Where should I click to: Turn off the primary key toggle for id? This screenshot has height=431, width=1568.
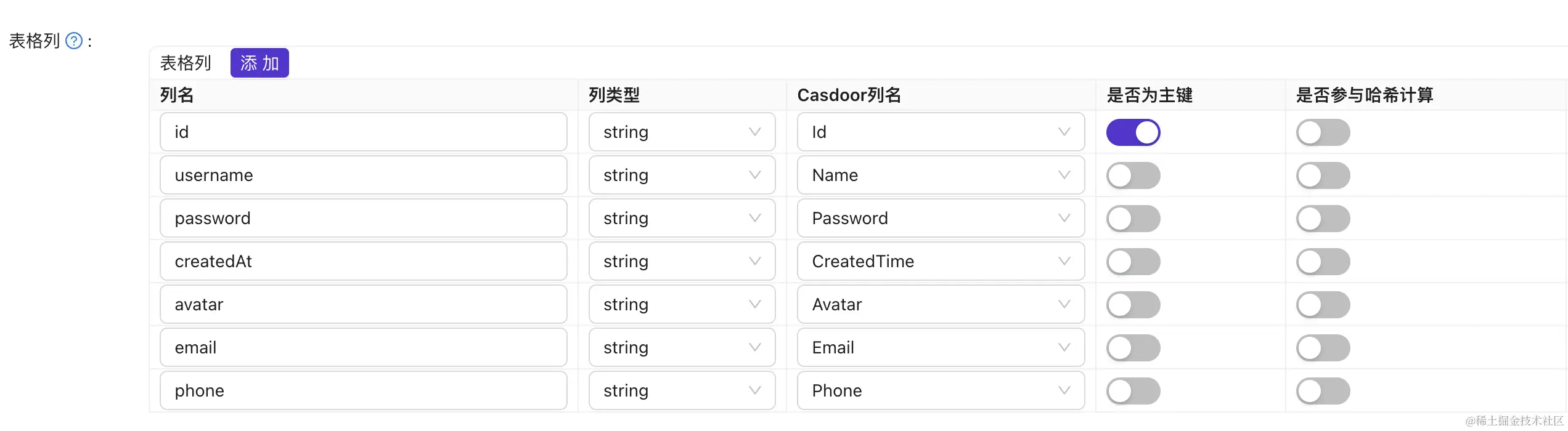point(1133,132)
